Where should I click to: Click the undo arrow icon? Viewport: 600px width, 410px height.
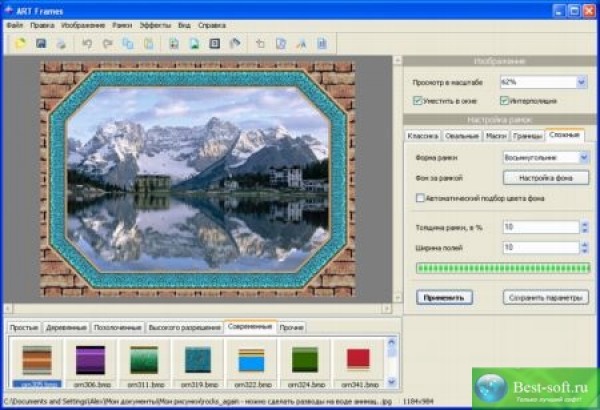87,43
